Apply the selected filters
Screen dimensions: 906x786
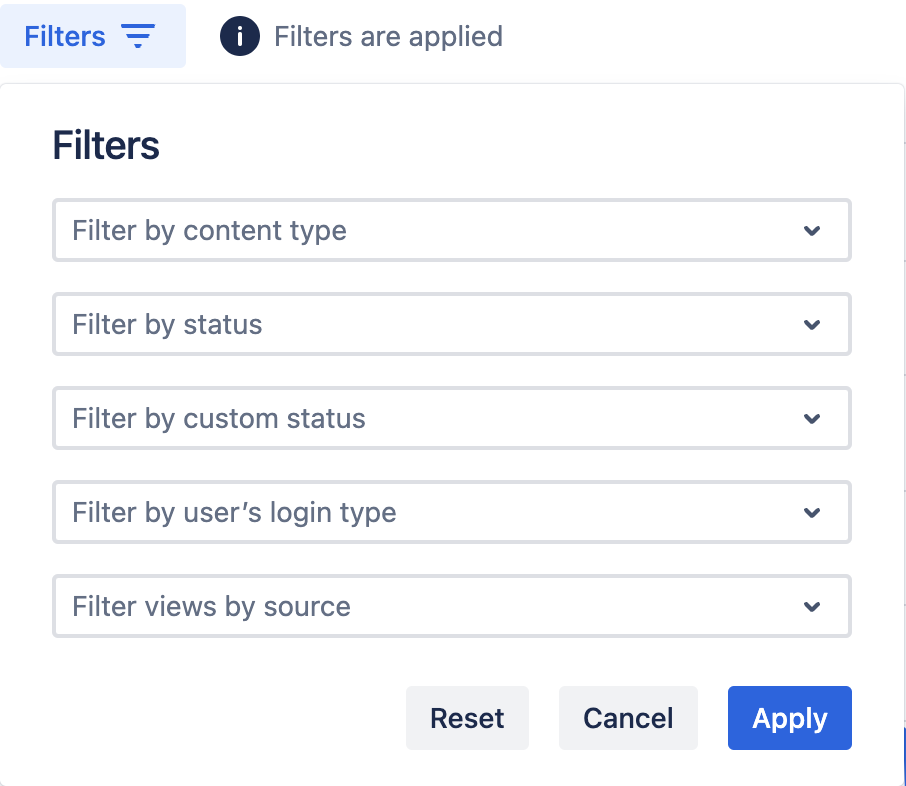789,718
